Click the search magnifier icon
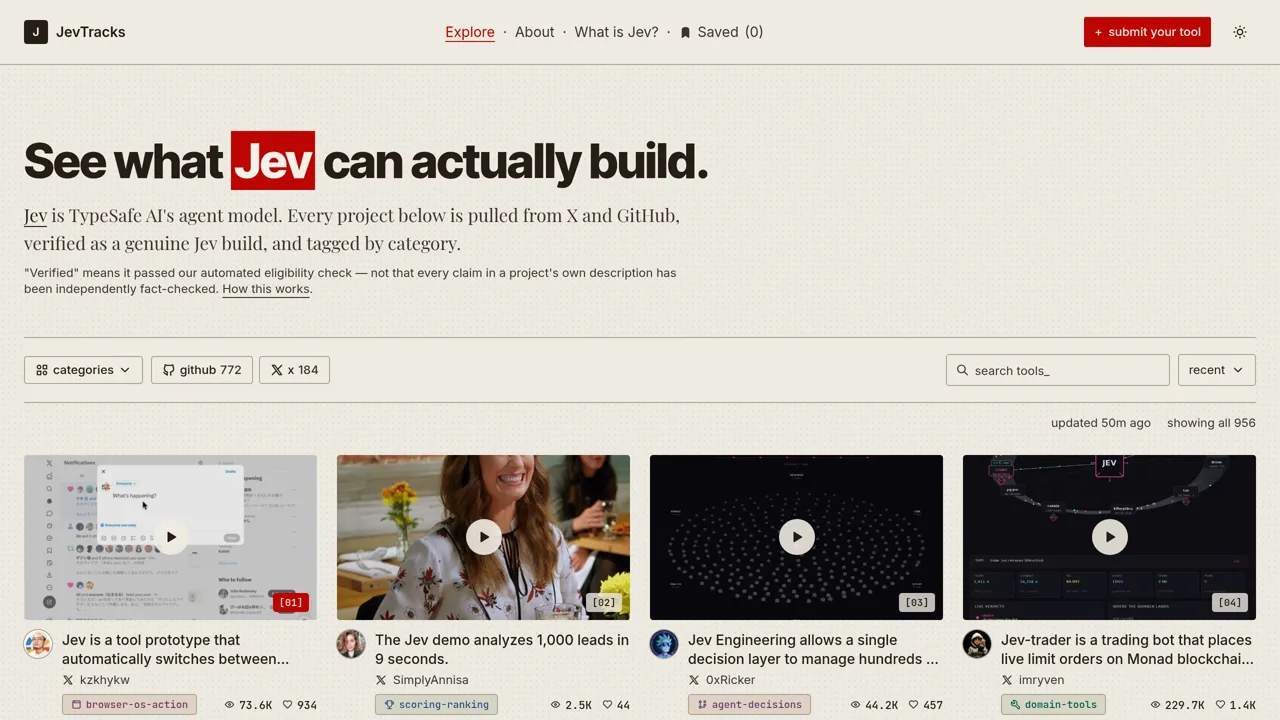The height and width of the screenshot is (720, 1280). point(962,370)
